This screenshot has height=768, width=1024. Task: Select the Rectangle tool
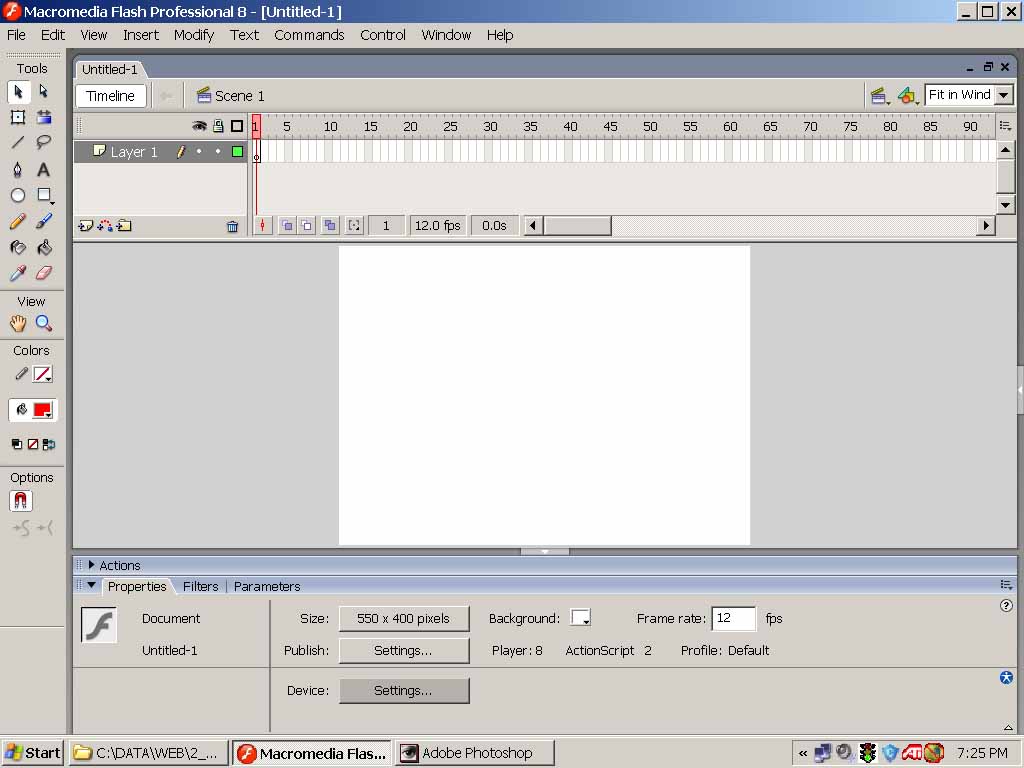(x=44, y=195)
